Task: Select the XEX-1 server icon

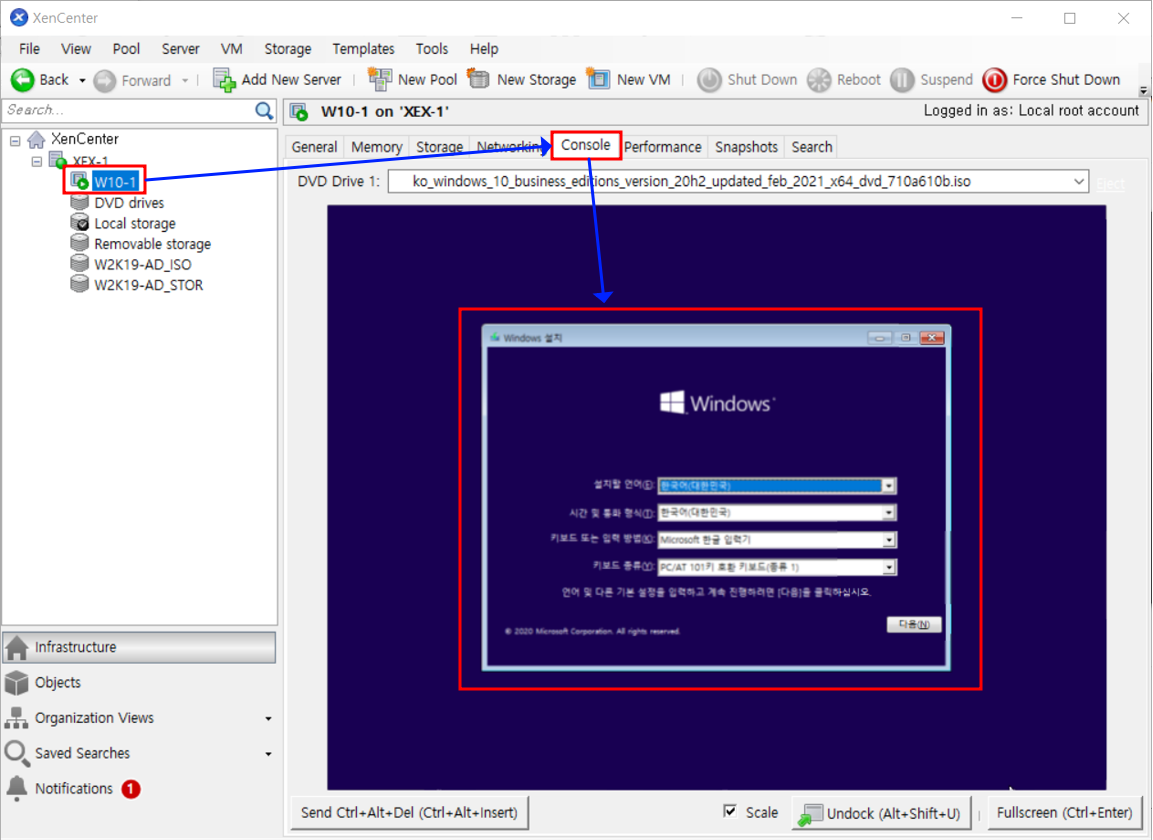Action: 57,160
